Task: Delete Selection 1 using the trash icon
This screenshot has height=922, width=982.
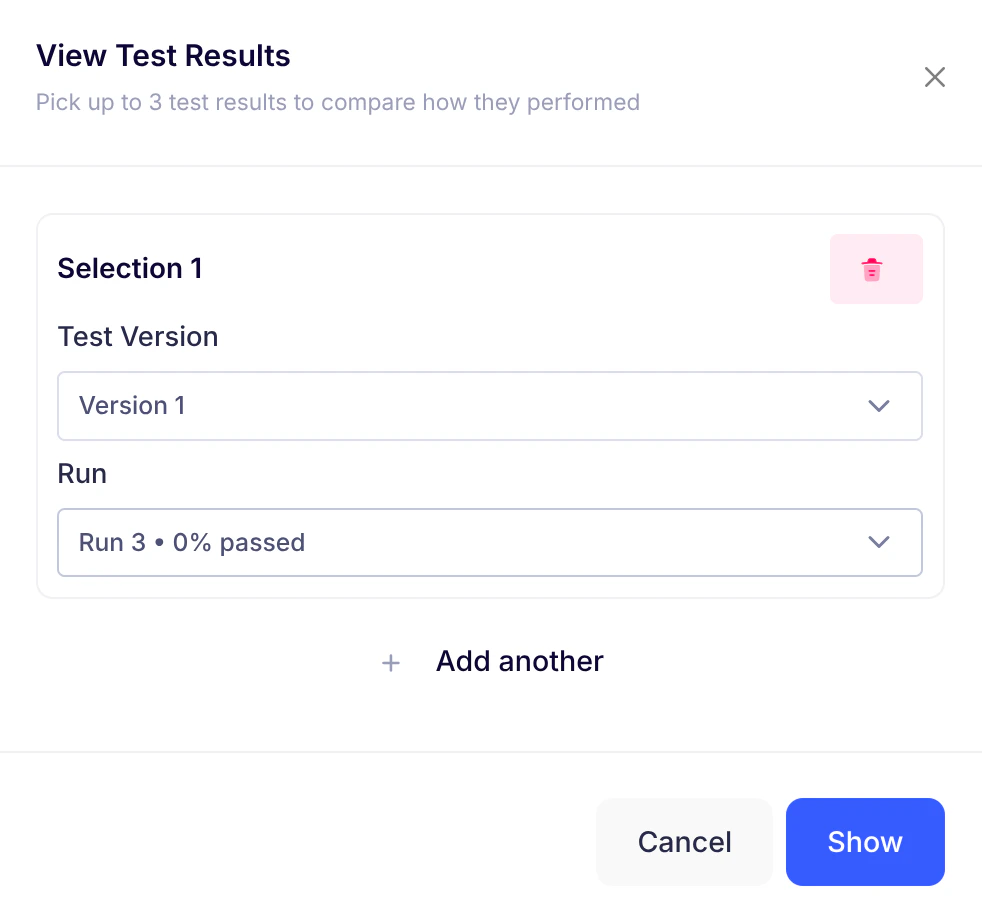Action: 872,270
